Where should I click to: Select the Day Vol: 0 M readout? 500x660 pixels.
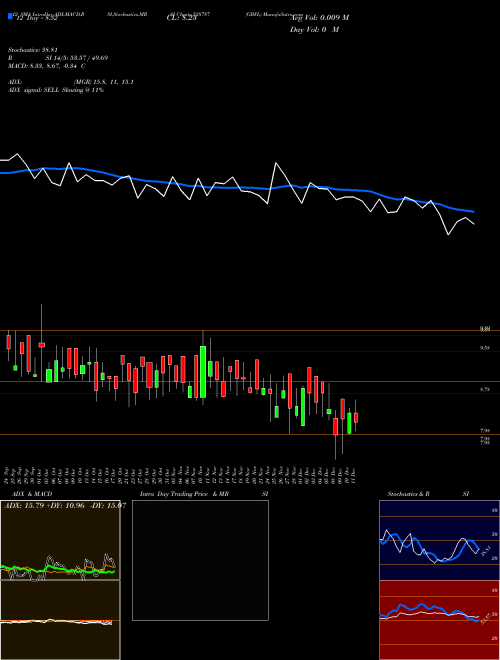314,30
